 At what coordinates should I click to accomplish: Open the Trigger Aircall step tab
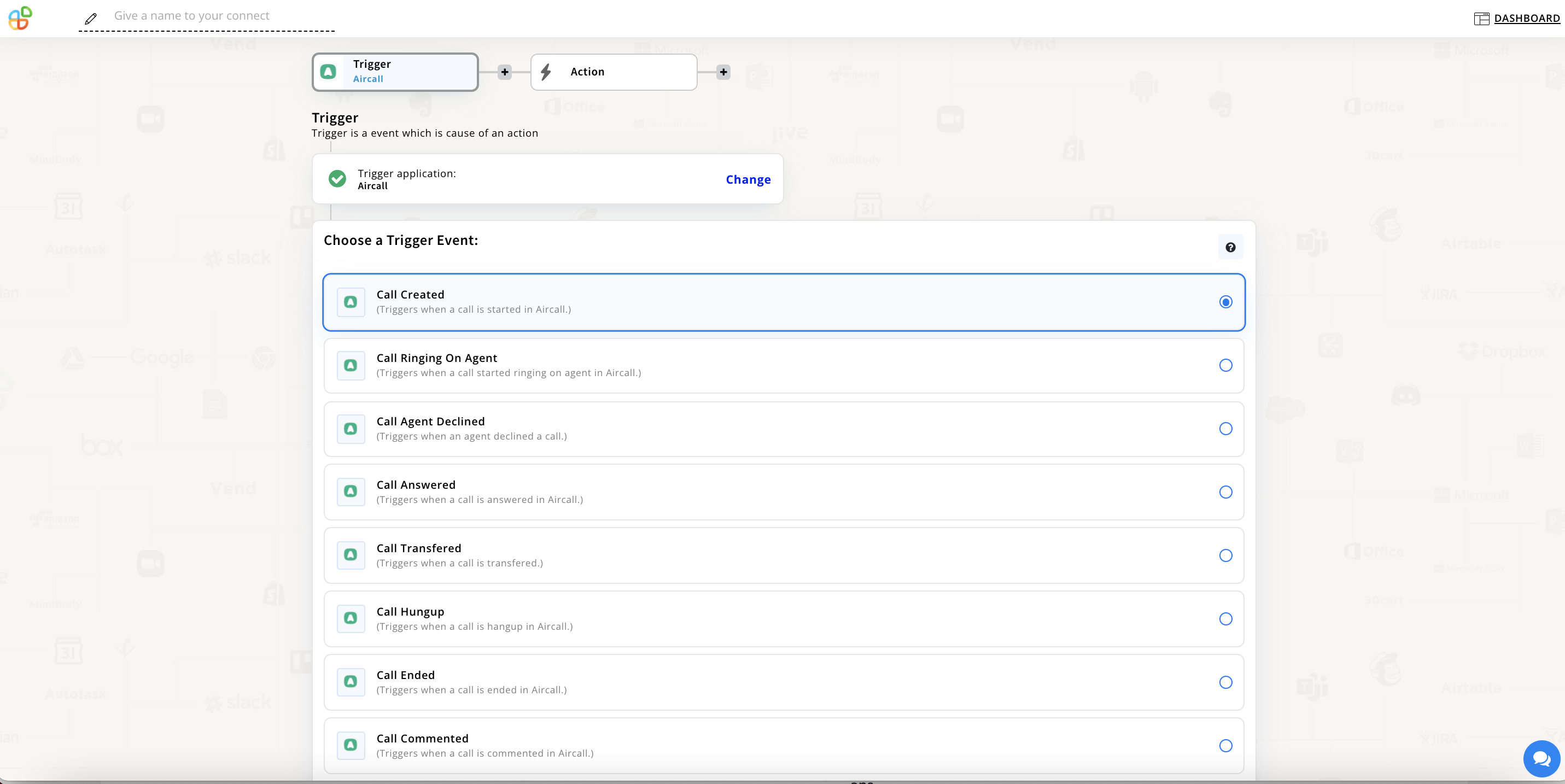click(395, 72)
